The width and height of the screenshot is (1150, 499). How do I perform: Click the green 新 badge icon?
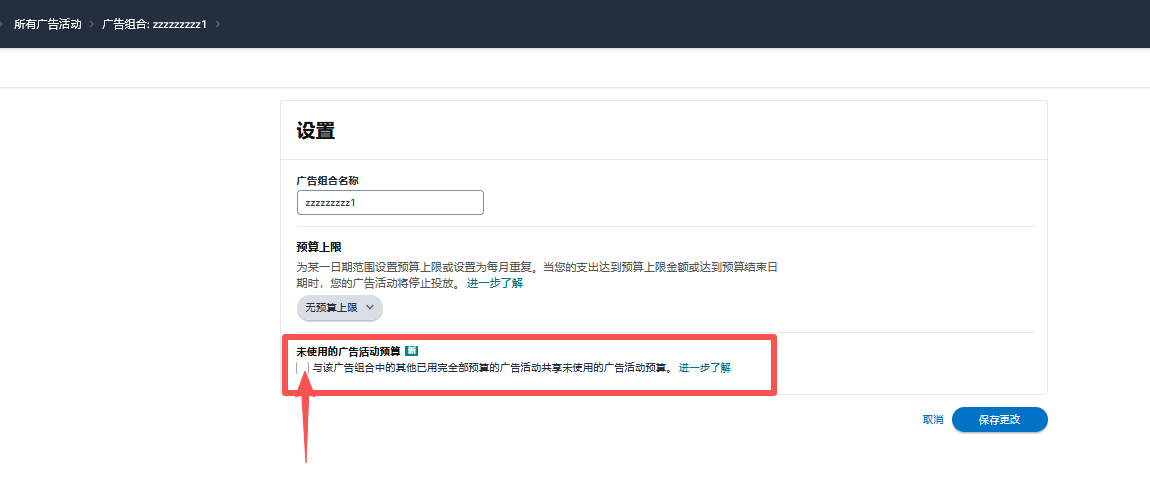click(x=411, y=351)
